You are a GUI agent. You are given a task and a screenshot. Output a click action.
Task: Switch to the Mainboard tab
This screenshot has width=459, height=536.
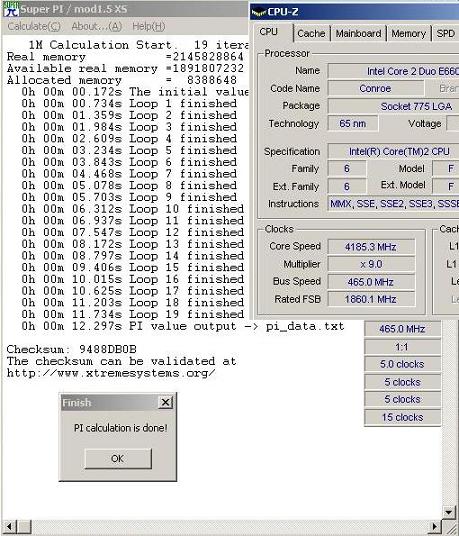point(358,34)
